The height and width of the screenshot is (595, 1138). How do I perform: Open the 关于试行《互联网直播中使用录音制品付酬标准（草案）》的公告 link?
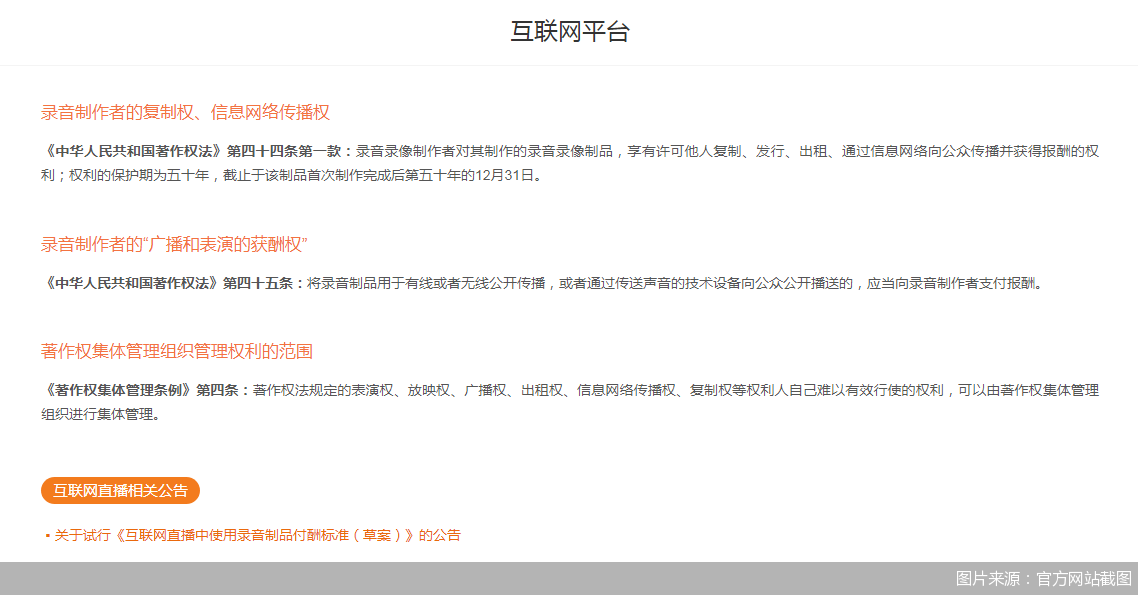pyautogui.click(x=257, y=536)
